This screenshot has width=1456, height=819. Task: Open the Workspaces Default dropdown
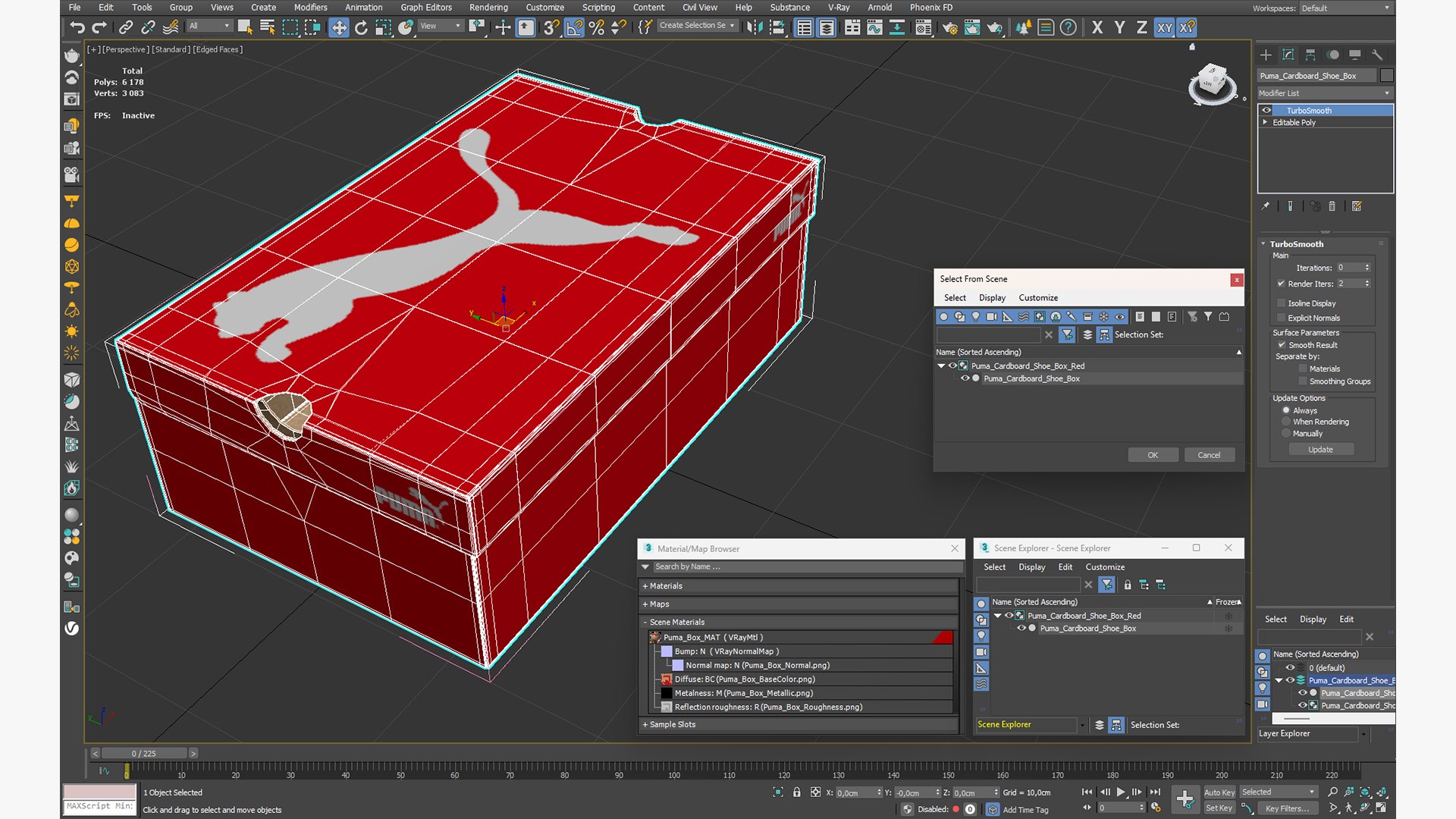click(x=1346, y=8)
